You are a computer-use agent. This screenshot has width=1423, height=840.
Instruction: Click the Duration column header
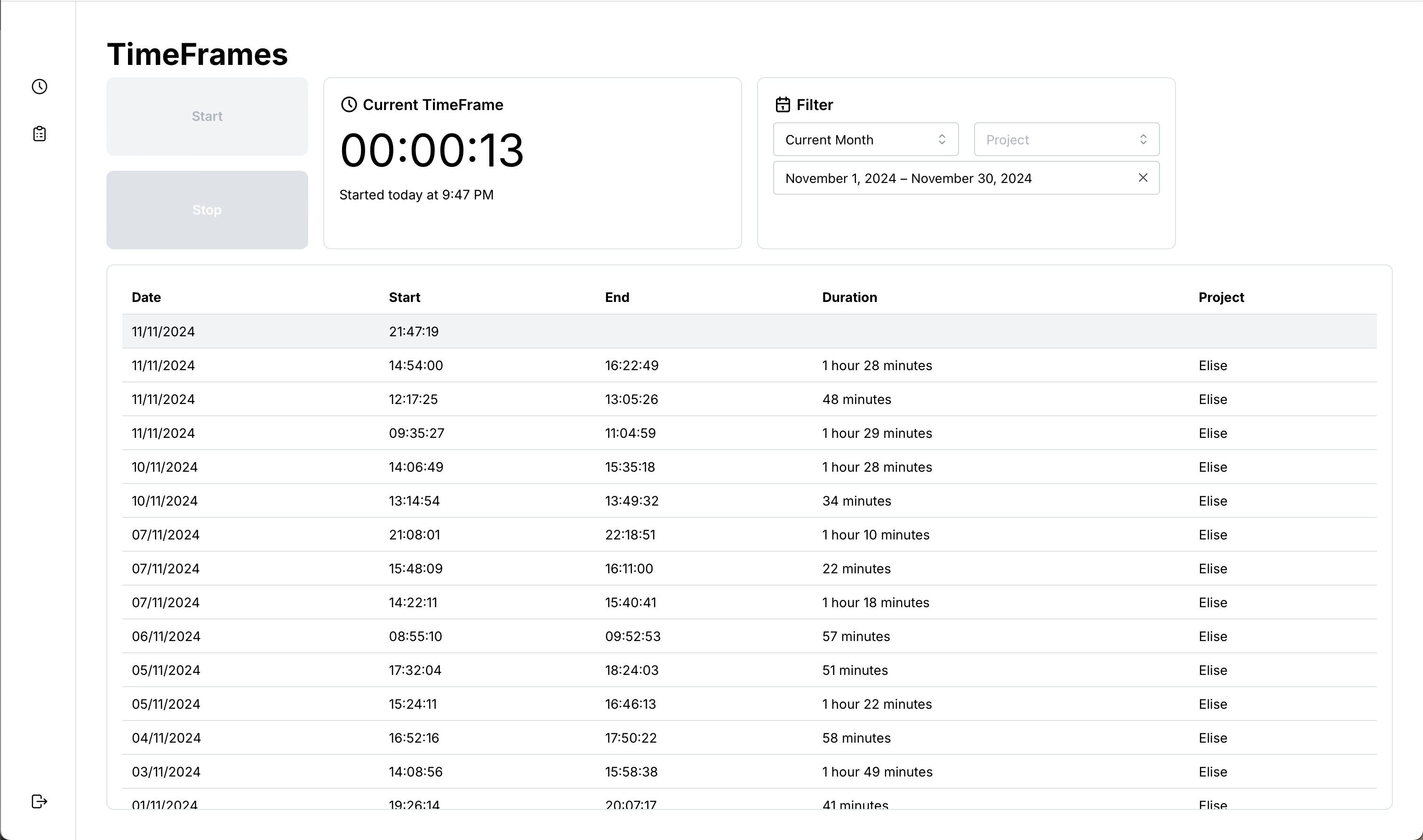849,297
